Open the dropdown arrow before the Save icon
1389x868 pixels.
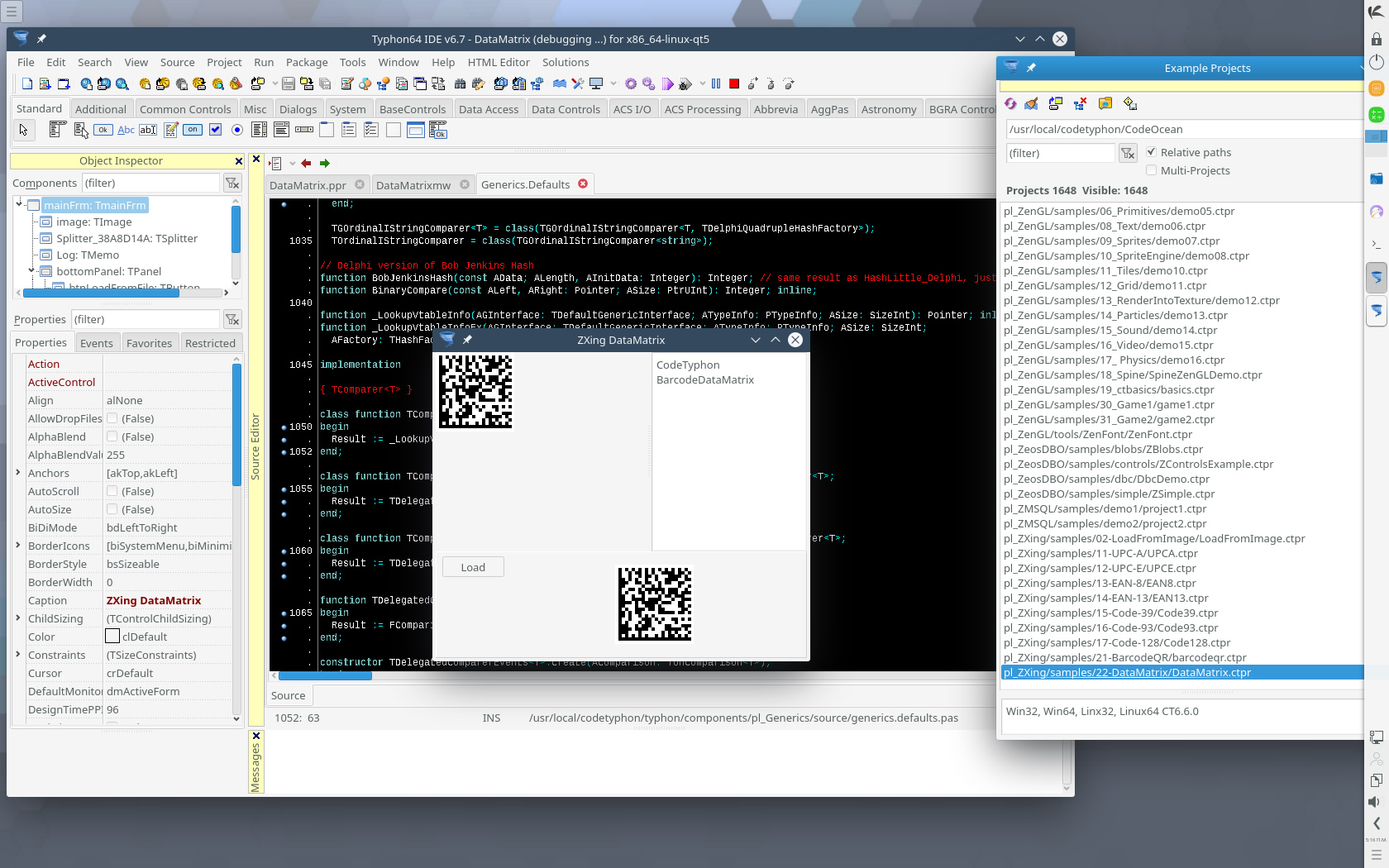[x=274, y=83]
